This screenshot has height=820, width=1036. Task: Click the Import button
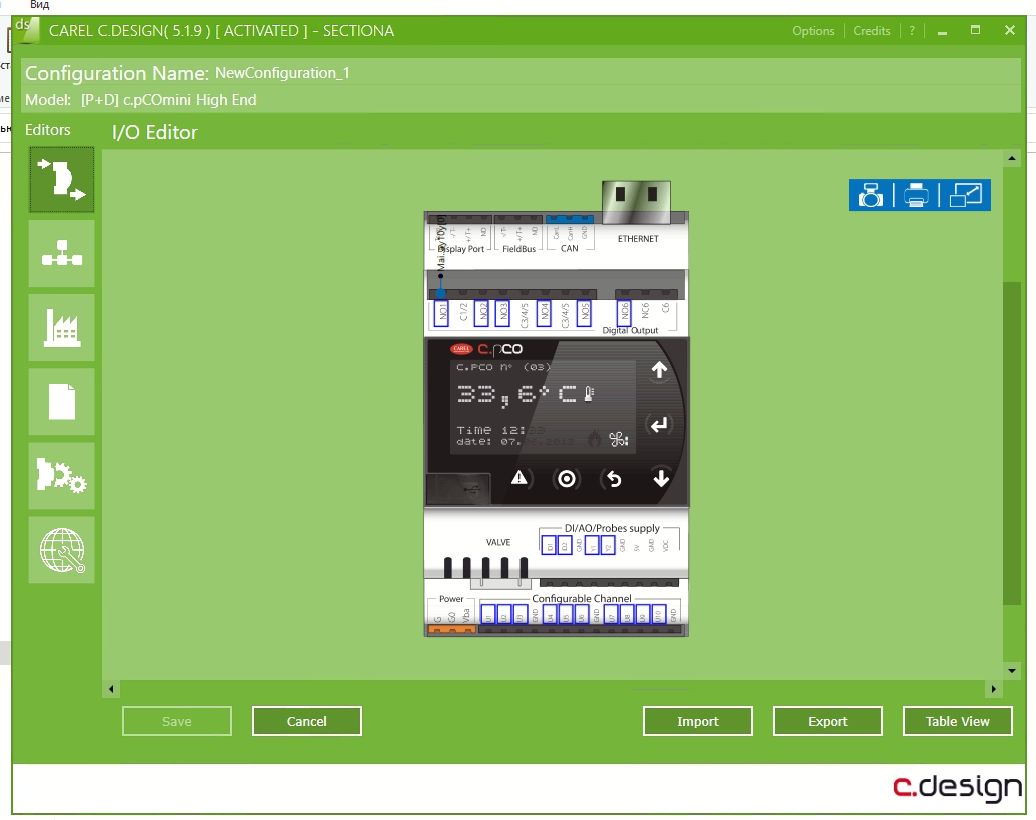click(698, 721)
